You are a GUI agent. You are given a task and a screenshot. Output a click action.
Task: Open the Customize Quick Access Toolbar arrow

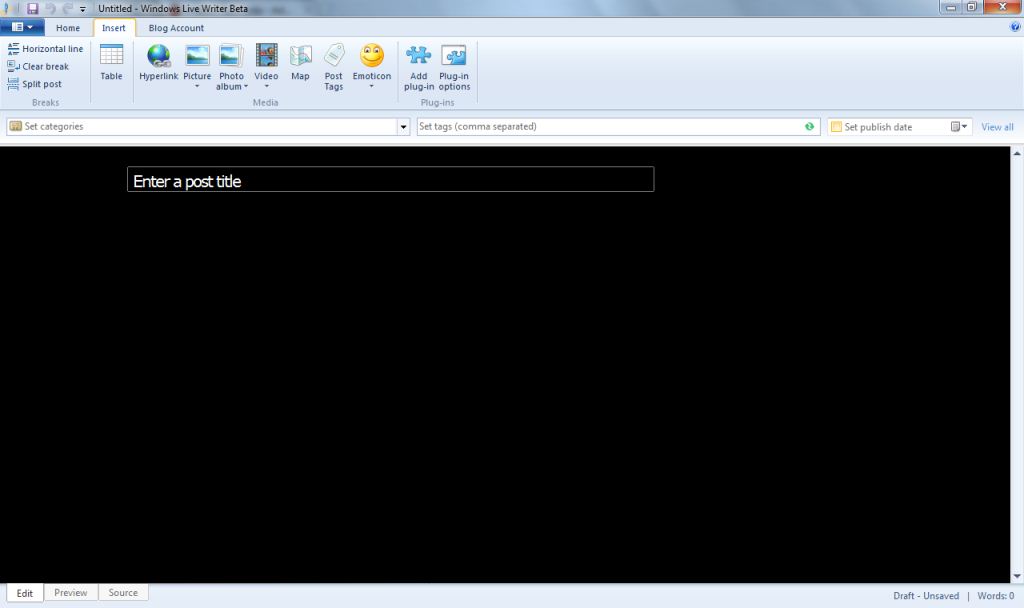coord(82,9)
